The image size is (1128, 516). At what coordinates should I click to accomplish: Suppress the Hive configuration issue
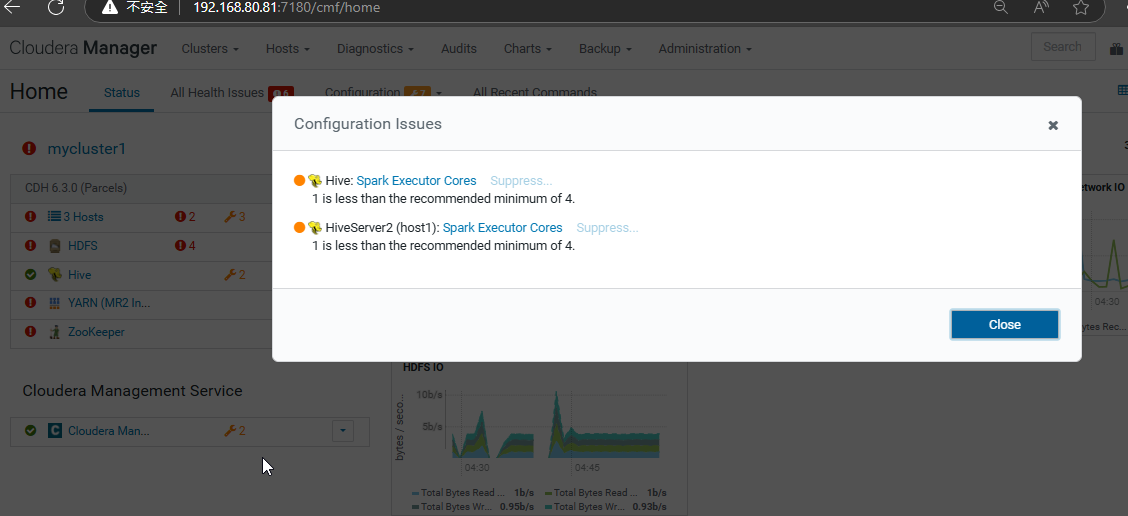click(x=522, y=181)
